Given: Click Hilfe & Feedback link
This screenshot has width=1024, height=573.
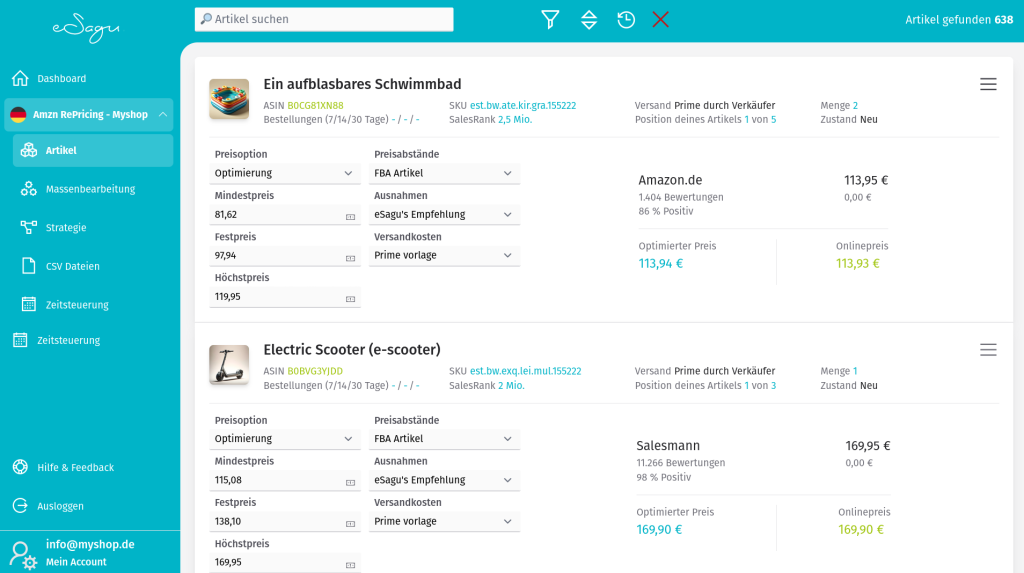Looking at the screenshot, I should (76, 467).
